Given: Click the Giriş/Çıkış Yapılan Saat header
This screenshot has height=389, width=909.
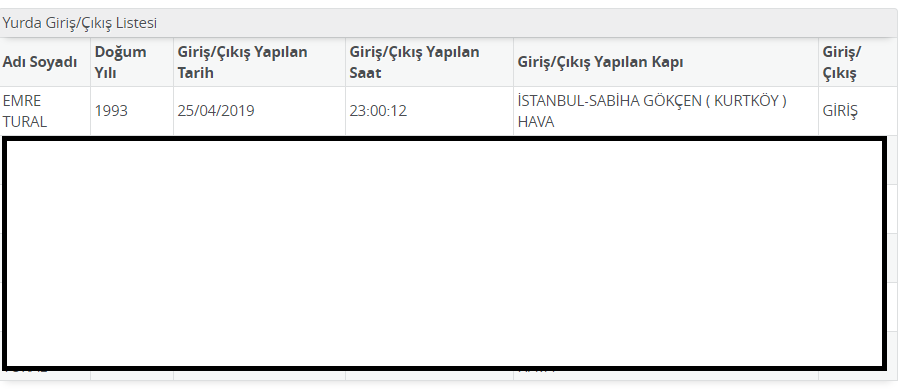Looking at the screenshot, I should click(x=414, y=62).
